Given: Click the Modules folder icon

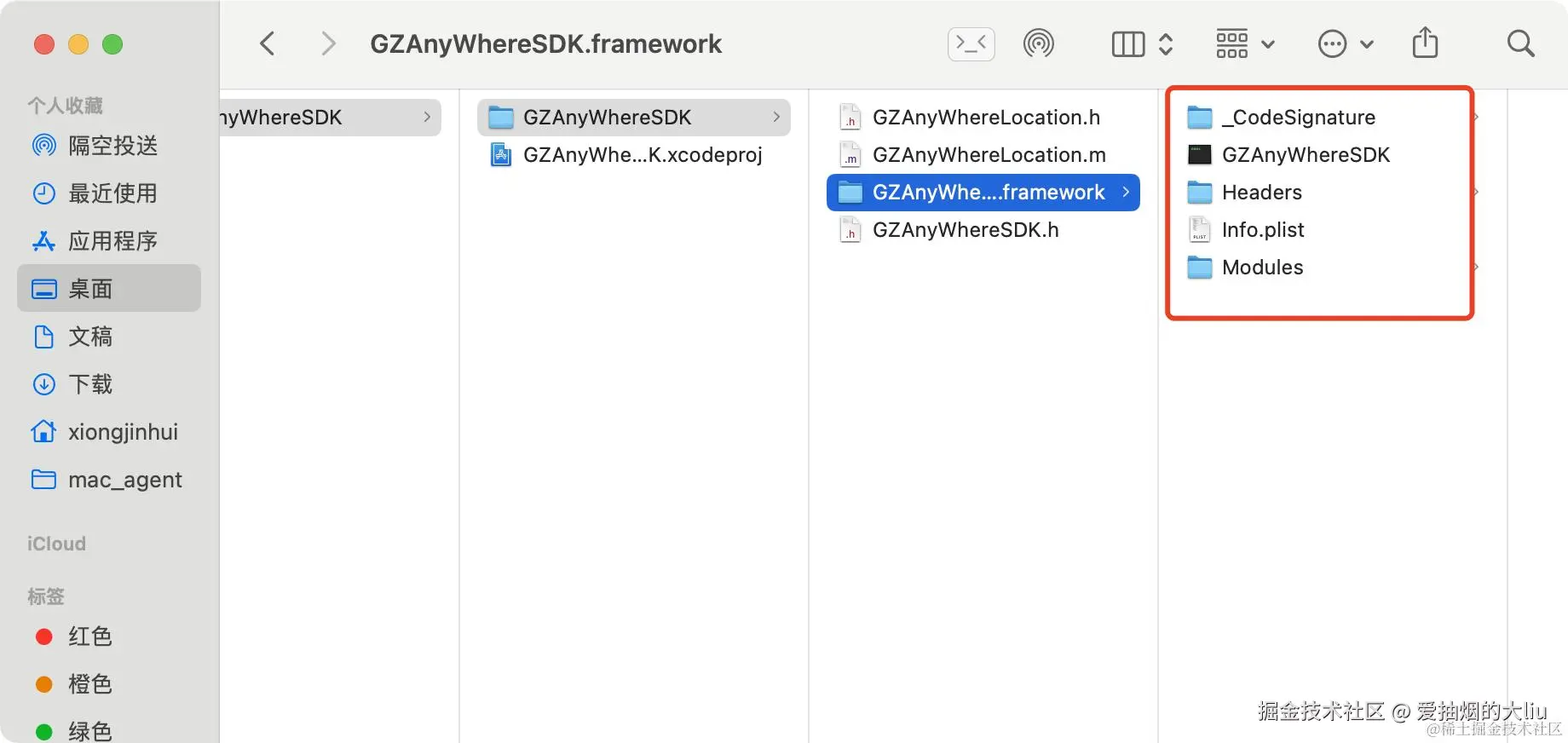Looking at the screenshot, I should point(1200,268).
